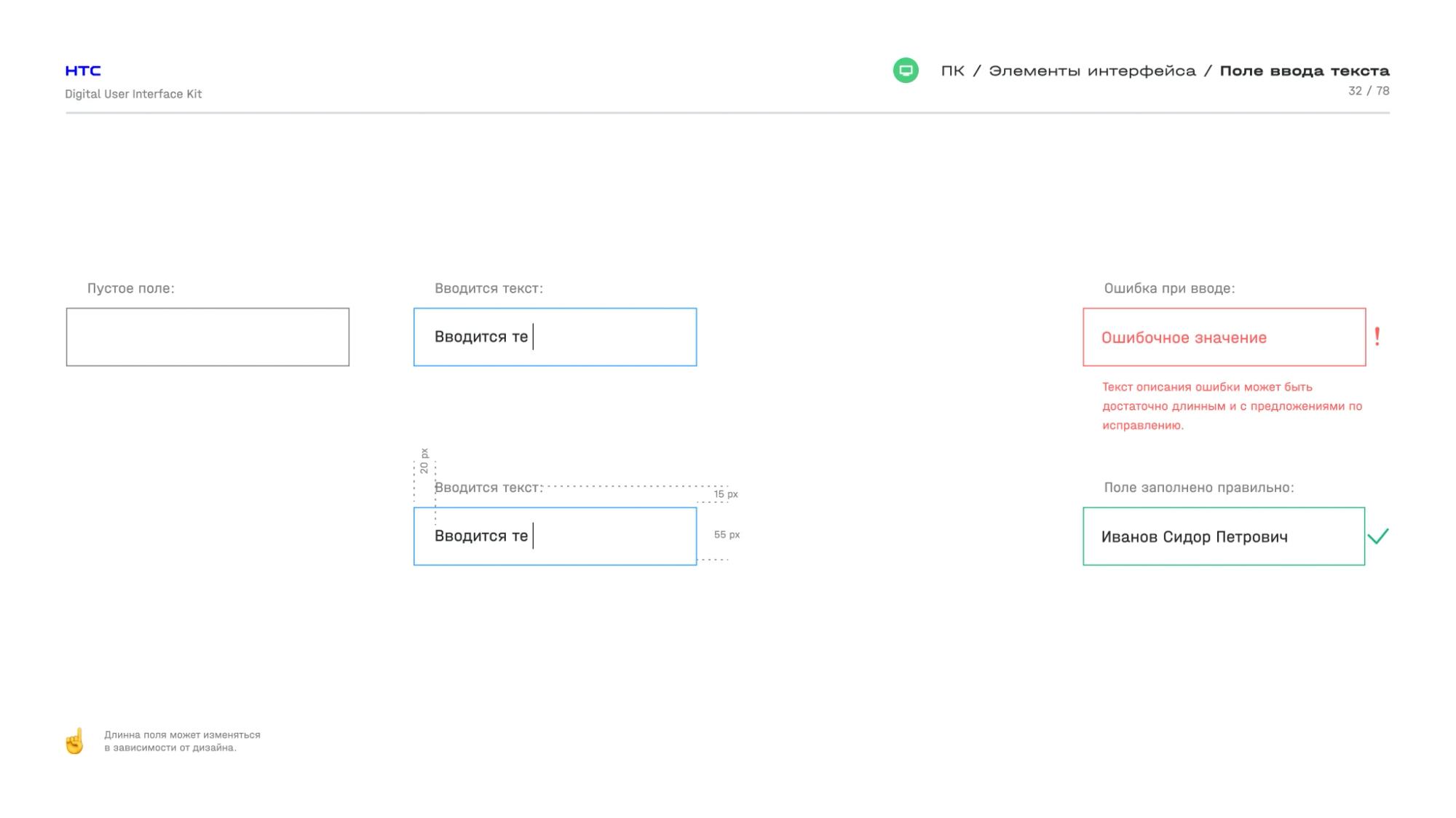The width and height of the screenshot is (1456, 818).
Task: Click the Digital User Interface Kit subtitle
Action: click(x=133, y=94)
